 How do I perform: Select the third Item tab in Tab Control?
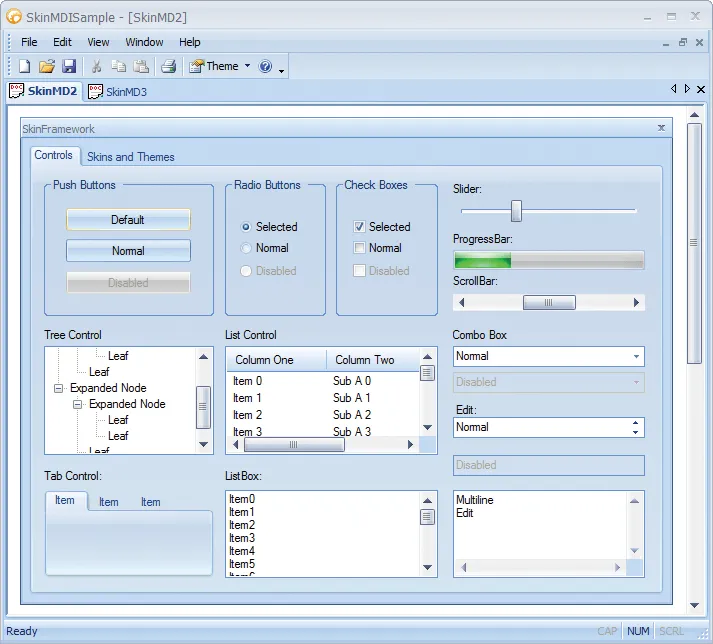(x=150, y=502)
